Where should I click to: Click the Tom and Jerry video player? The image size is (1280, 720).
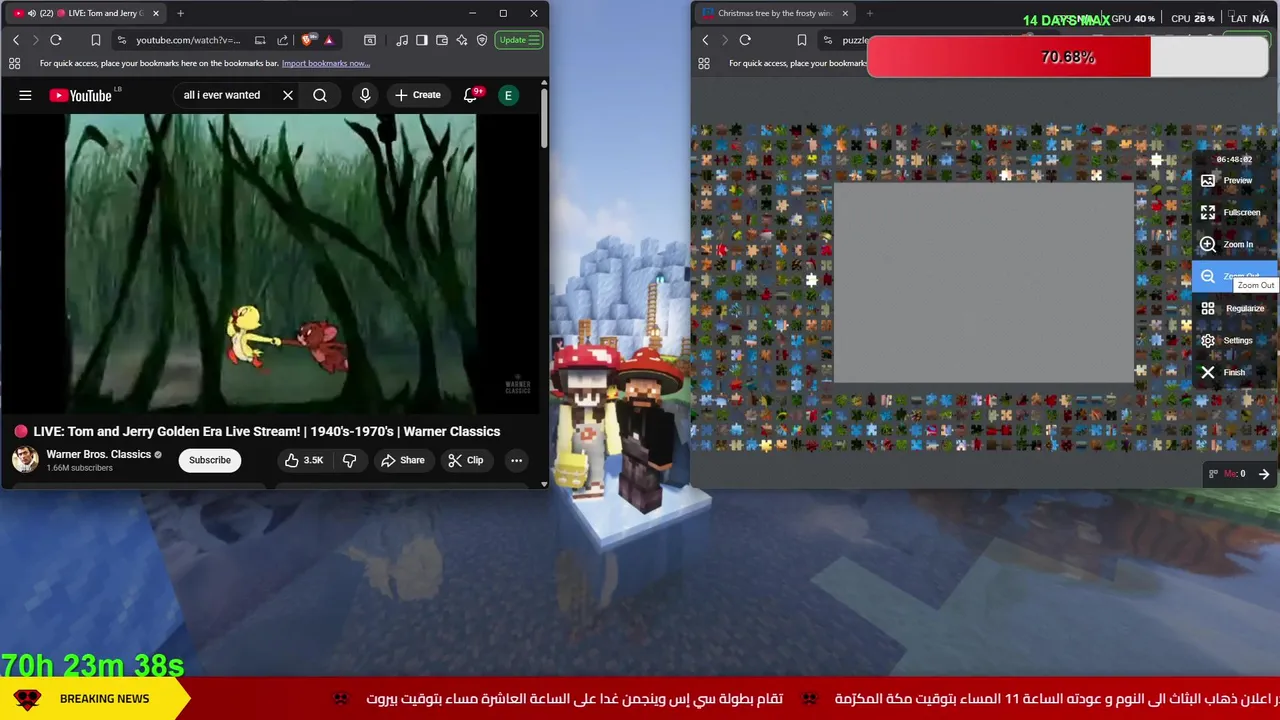[x=270, y=263]
